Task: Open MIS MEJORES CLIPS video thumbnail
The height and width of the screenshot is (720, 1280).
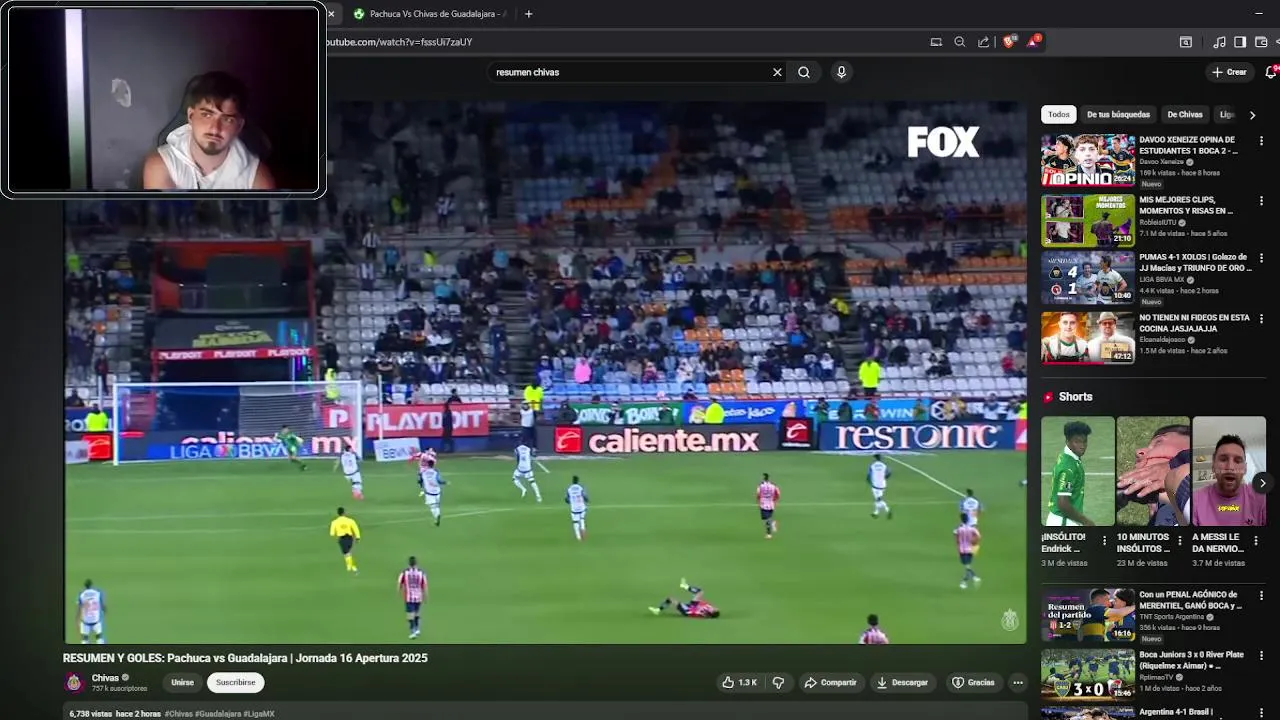Action: coord(1088,220)
